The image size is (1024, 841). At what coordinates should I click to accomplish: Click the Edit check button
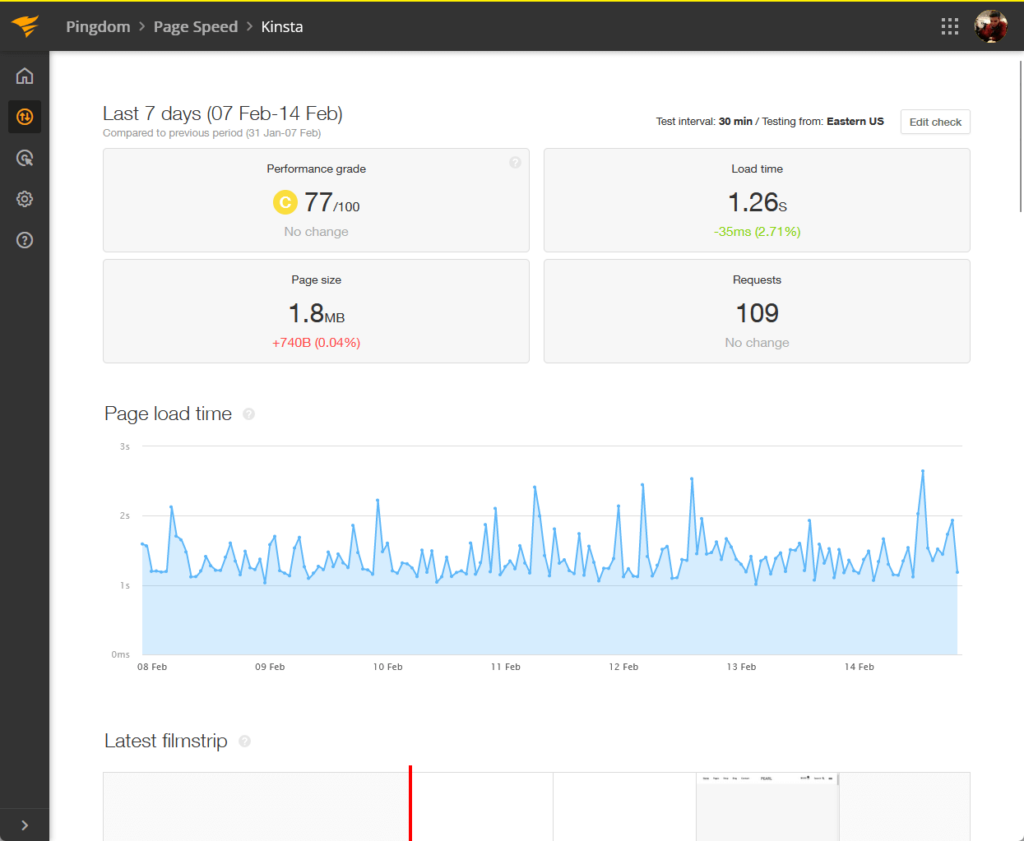tap(935, 122)
